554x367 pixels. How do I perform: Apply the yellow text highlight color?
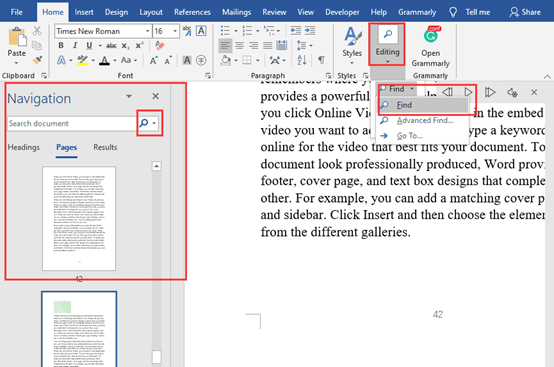[x=82, y=60]
